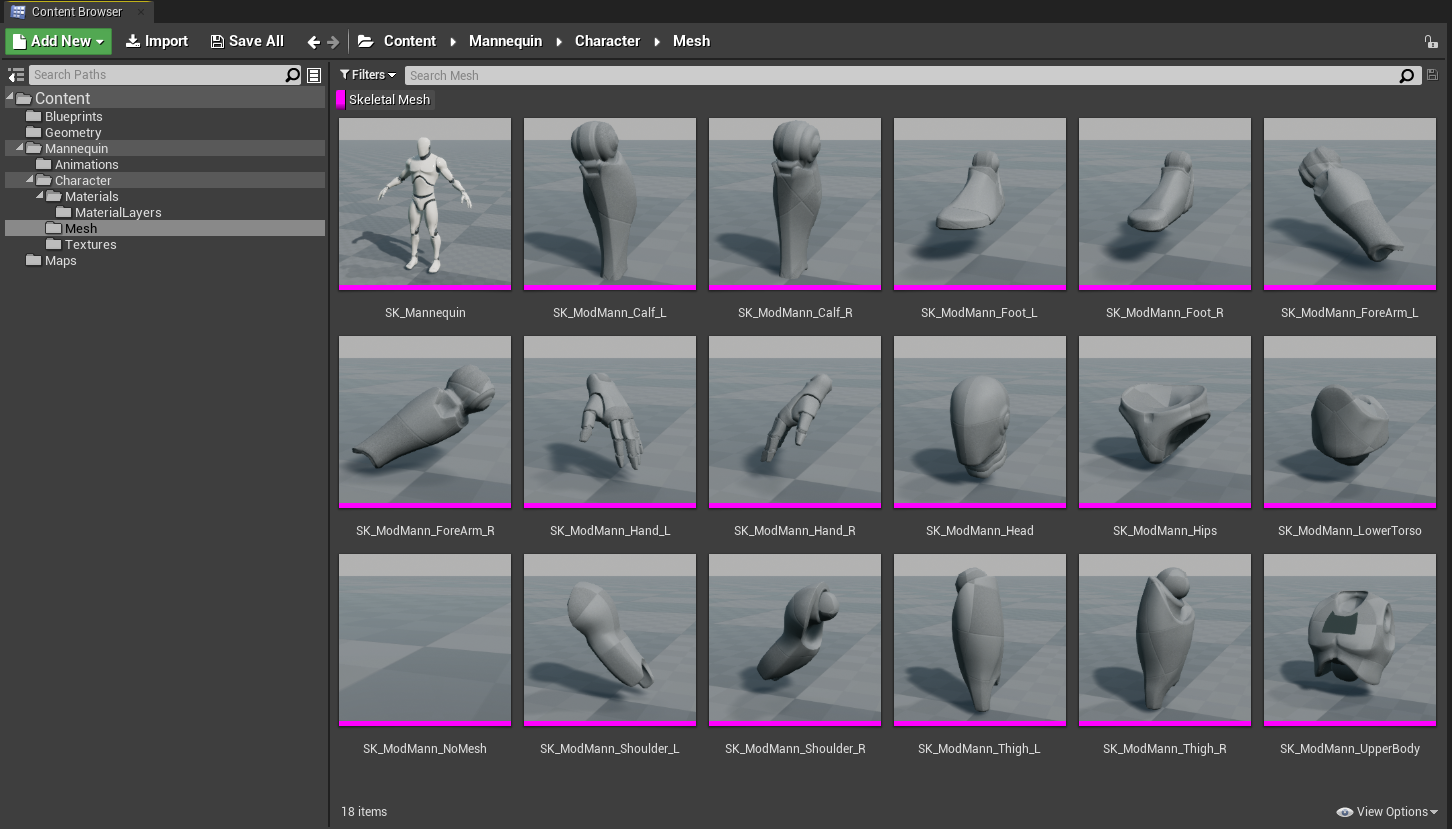Click the magnifier icon in Search Paths

tap(291, 74)
